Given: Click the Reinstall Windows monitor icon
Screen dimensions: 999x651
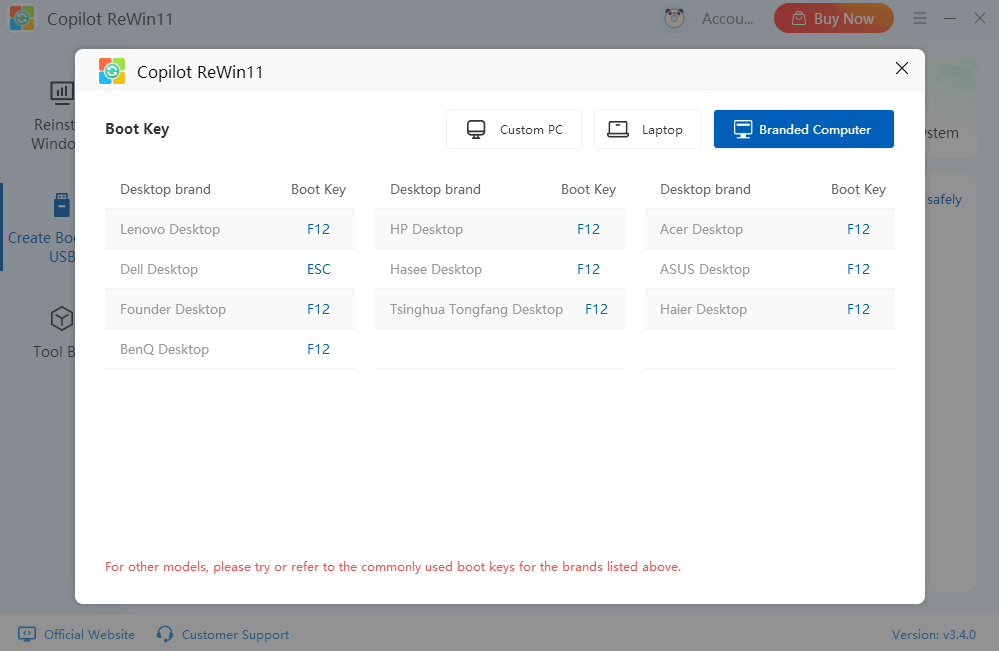Looking at the screenshot, I should (62, 93).
